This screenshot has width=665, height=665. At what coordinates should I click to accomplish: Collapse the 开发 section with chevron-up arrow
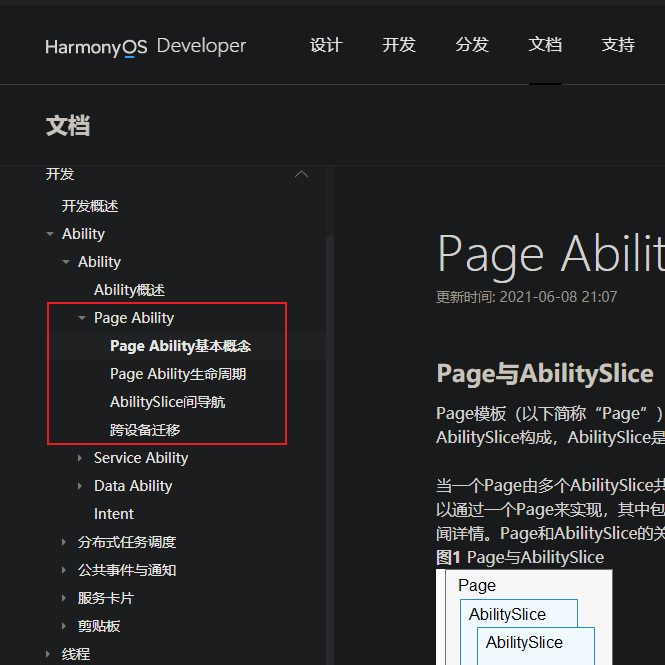[302, 174]
